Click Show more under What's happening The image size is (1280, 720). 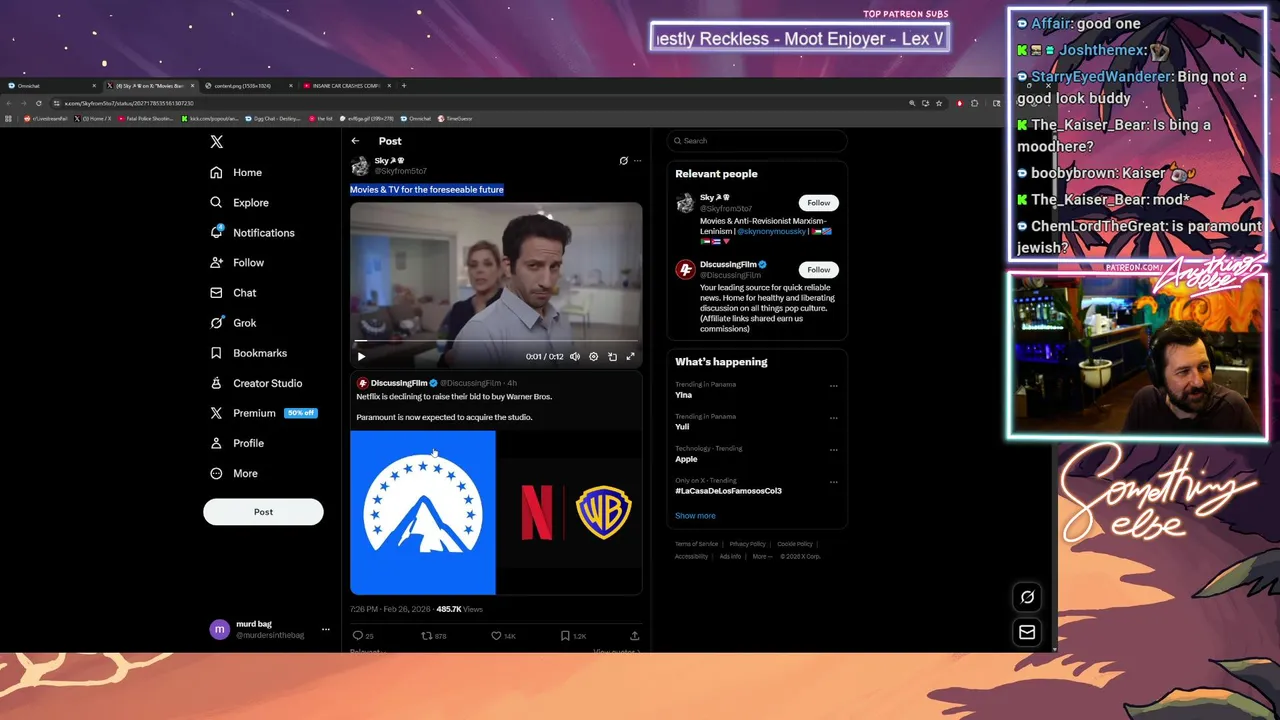click(695, 516)
